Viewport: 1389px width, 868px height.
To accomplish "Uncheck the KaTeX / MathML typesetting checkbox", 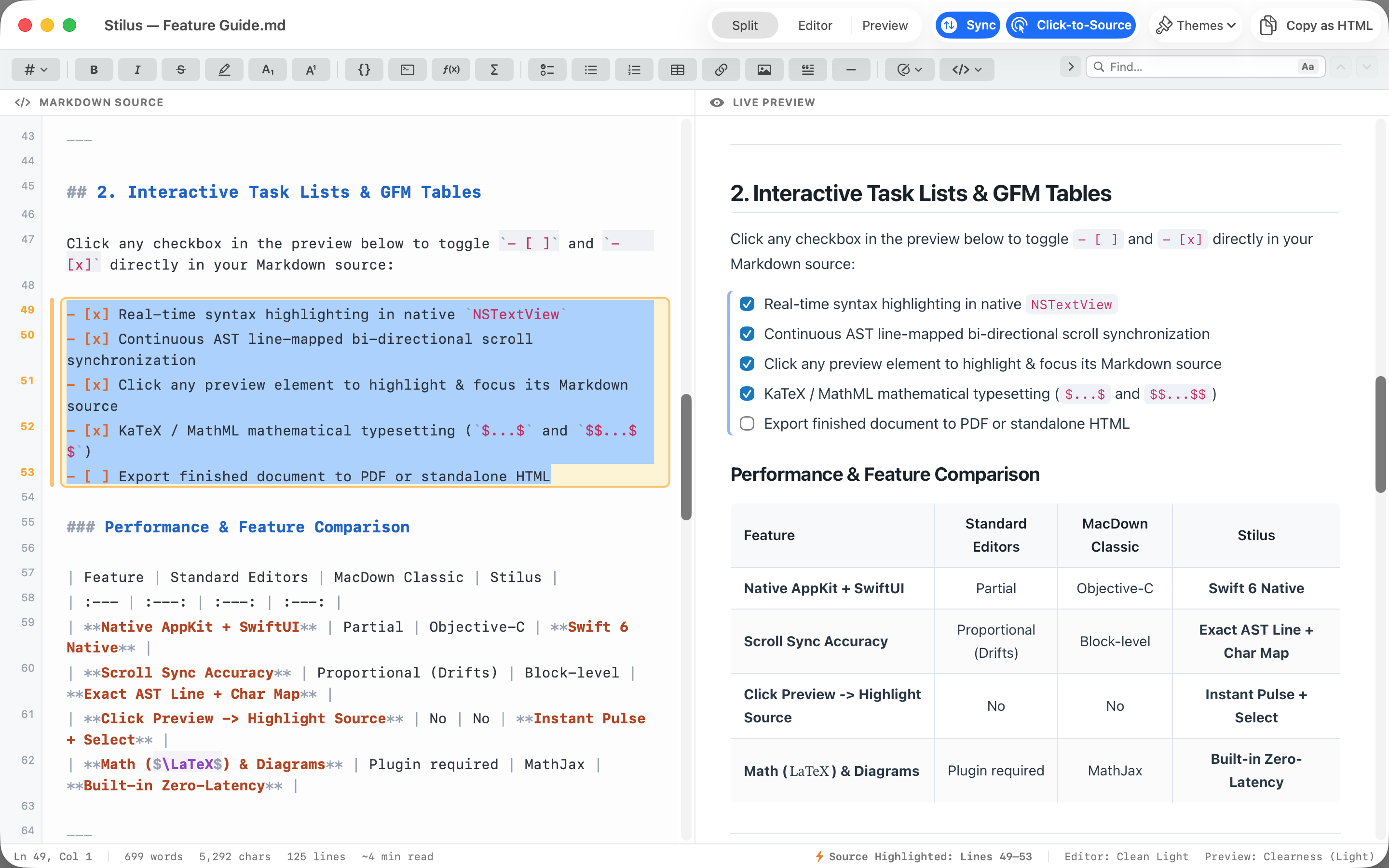I will pyautogui.click(x=747, y=393).
